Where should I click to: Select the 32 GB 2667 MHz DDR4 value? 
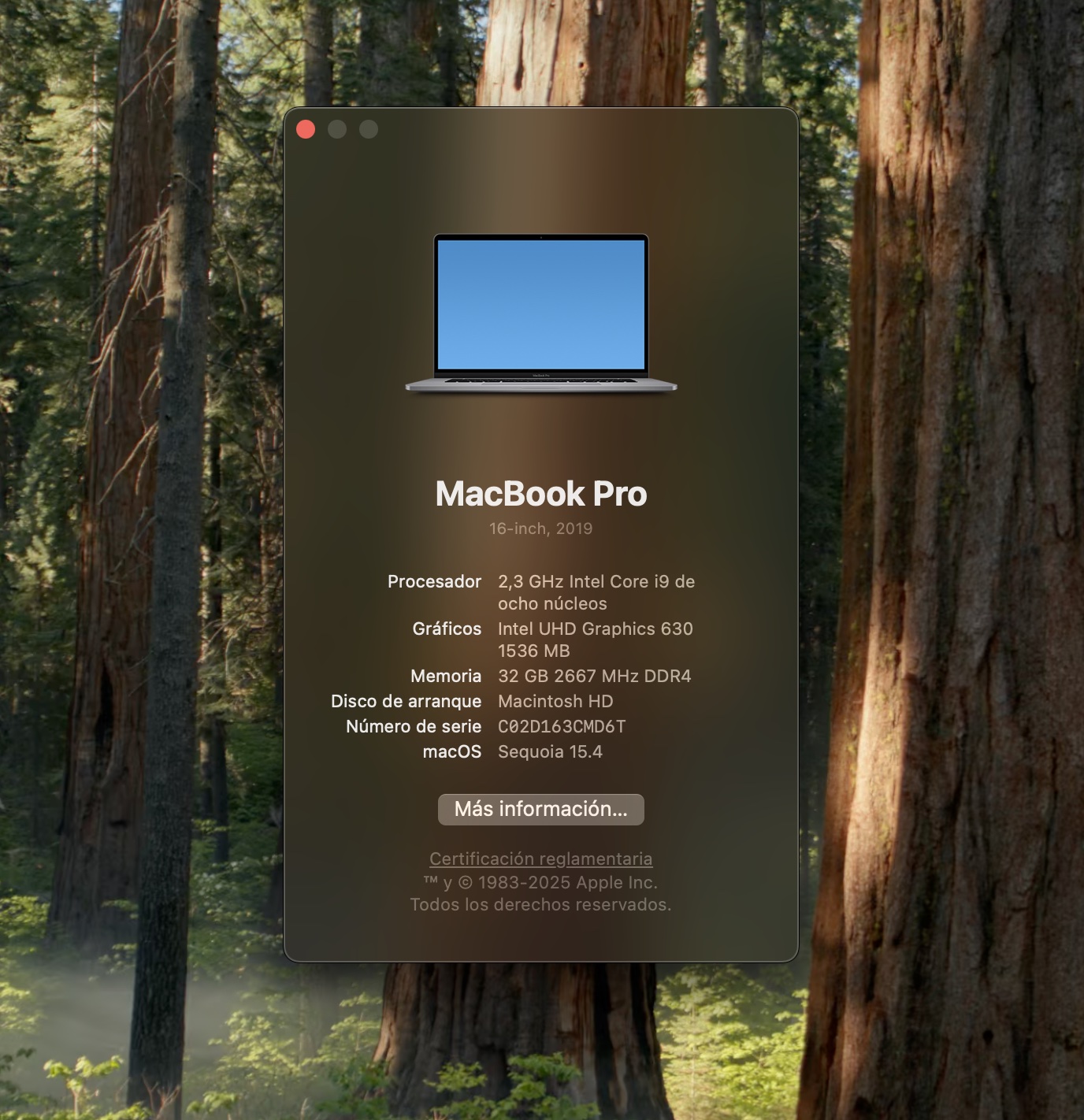[x=594, y=676]
